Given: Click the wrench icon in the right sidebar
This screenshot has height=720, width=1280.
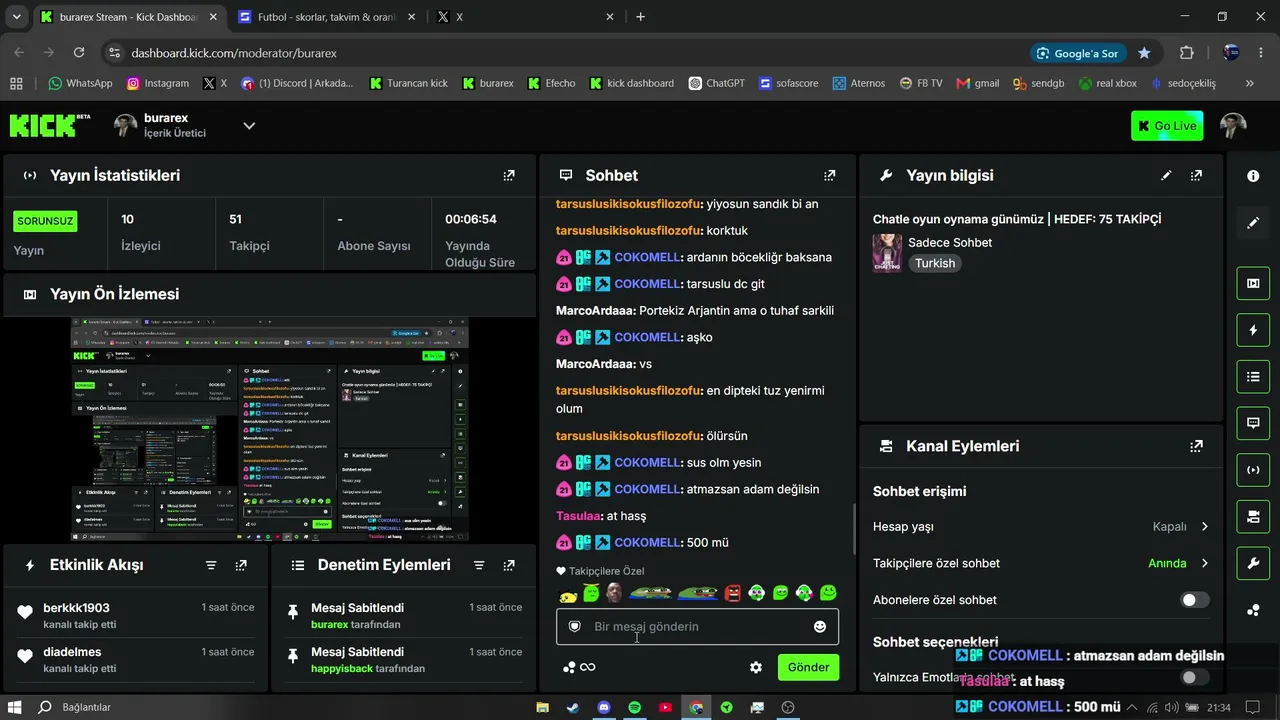Looking at the screenshot, I should coord(1253,564).
